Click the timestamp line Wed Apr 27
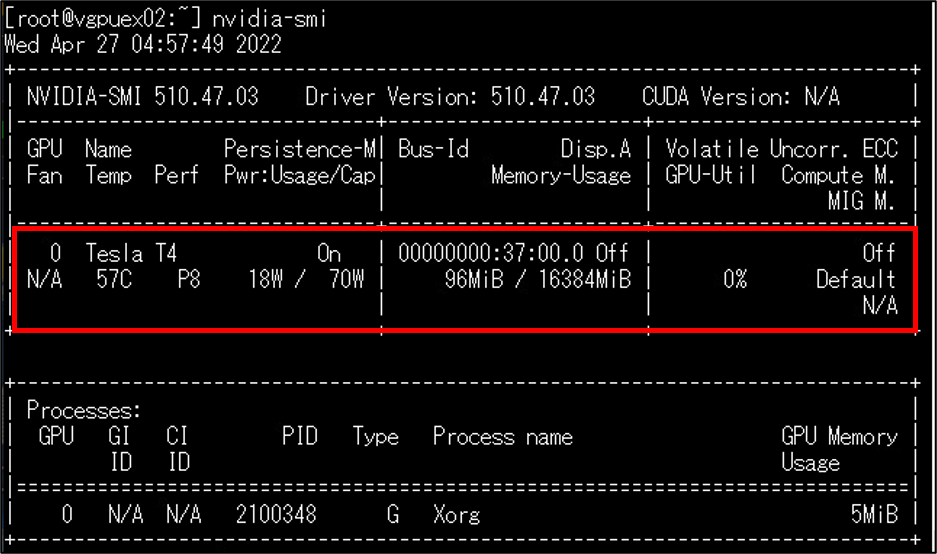This screenshot has height=554, width=937. tap(143, 44)
